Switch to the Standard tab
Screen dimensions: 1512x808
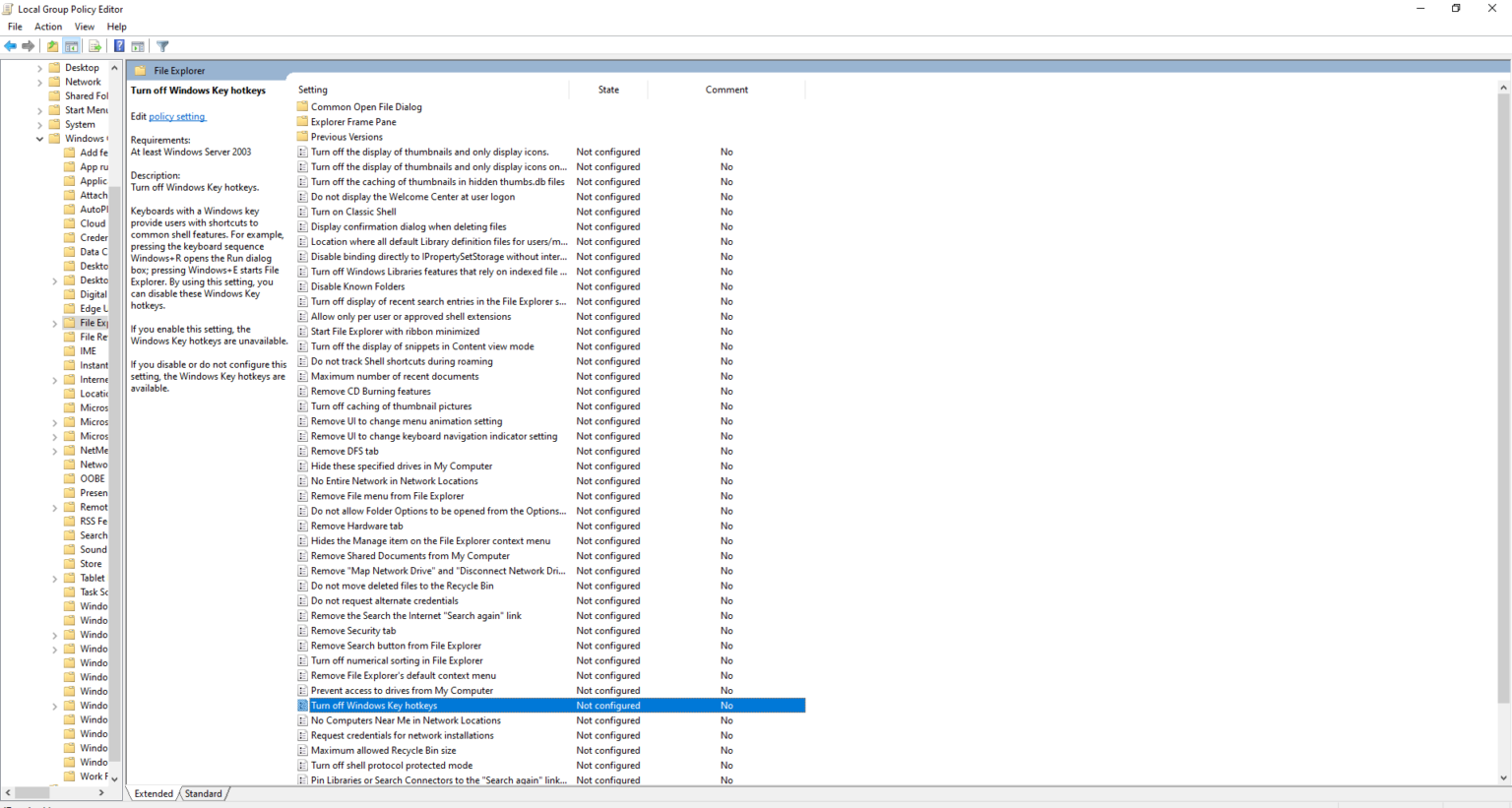tap(203, 793)
